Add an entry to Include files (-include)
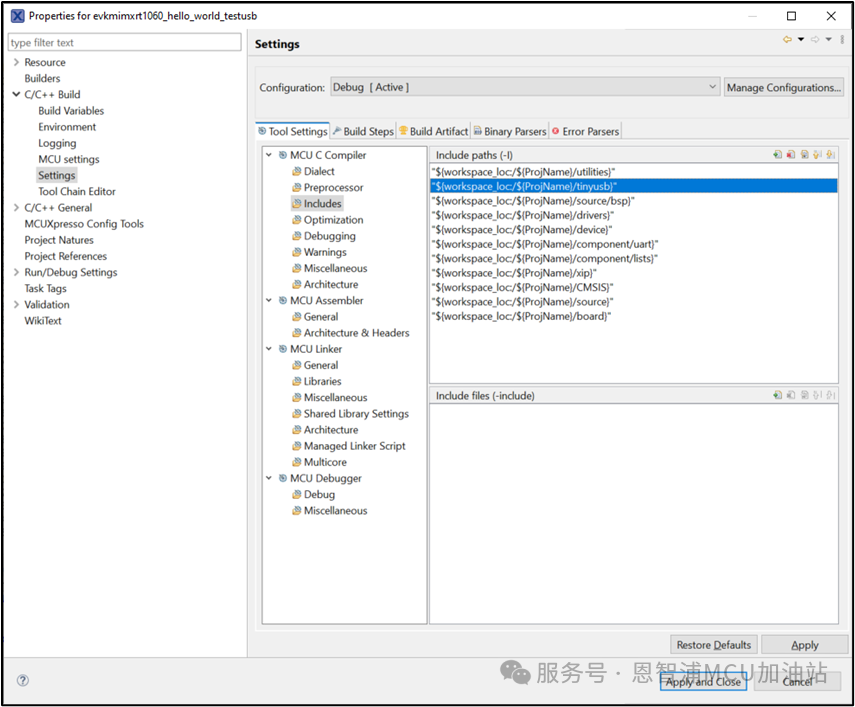 (778, 395)
